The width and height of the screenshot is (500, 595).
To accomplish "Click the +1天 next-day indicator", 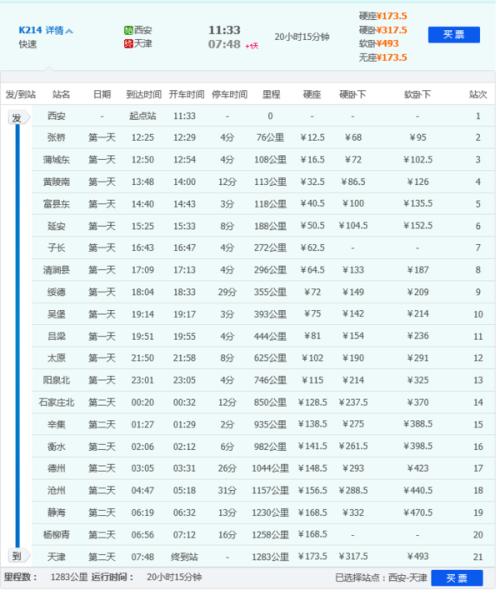I will point(252,46).
